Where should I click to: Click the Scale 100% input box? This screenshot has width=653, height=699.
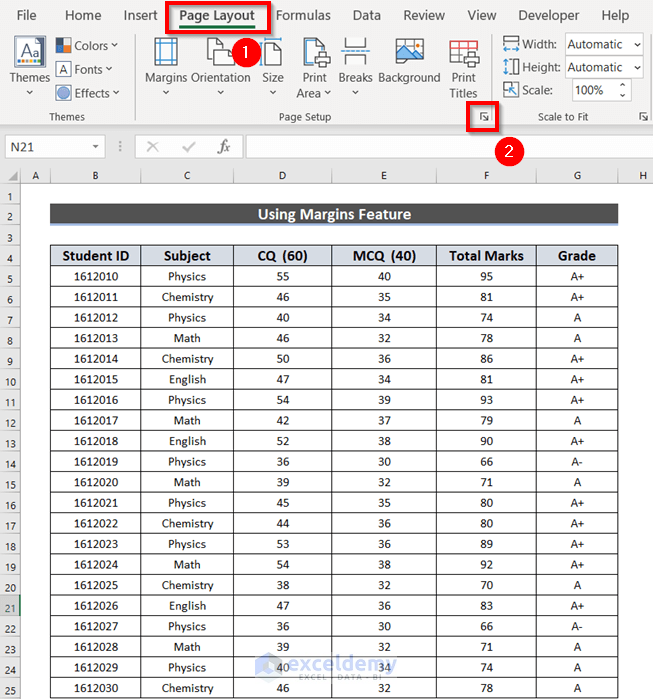pyautogui.click(x=595, y=90)
